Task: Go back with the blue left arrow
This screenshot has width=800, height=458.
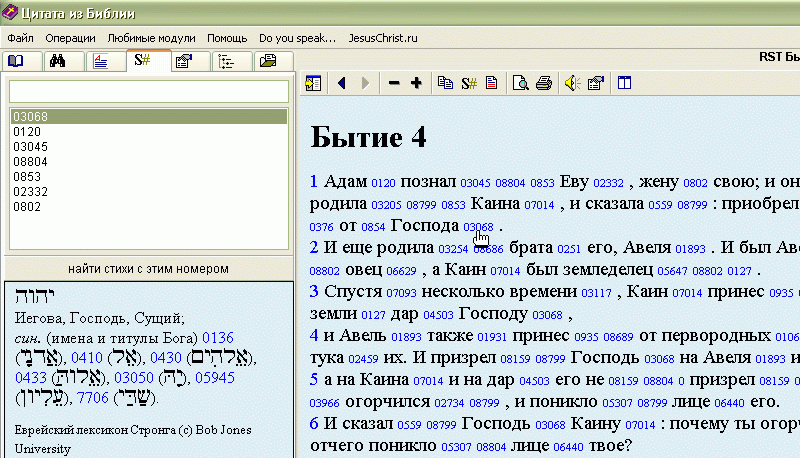Action: 341,83
